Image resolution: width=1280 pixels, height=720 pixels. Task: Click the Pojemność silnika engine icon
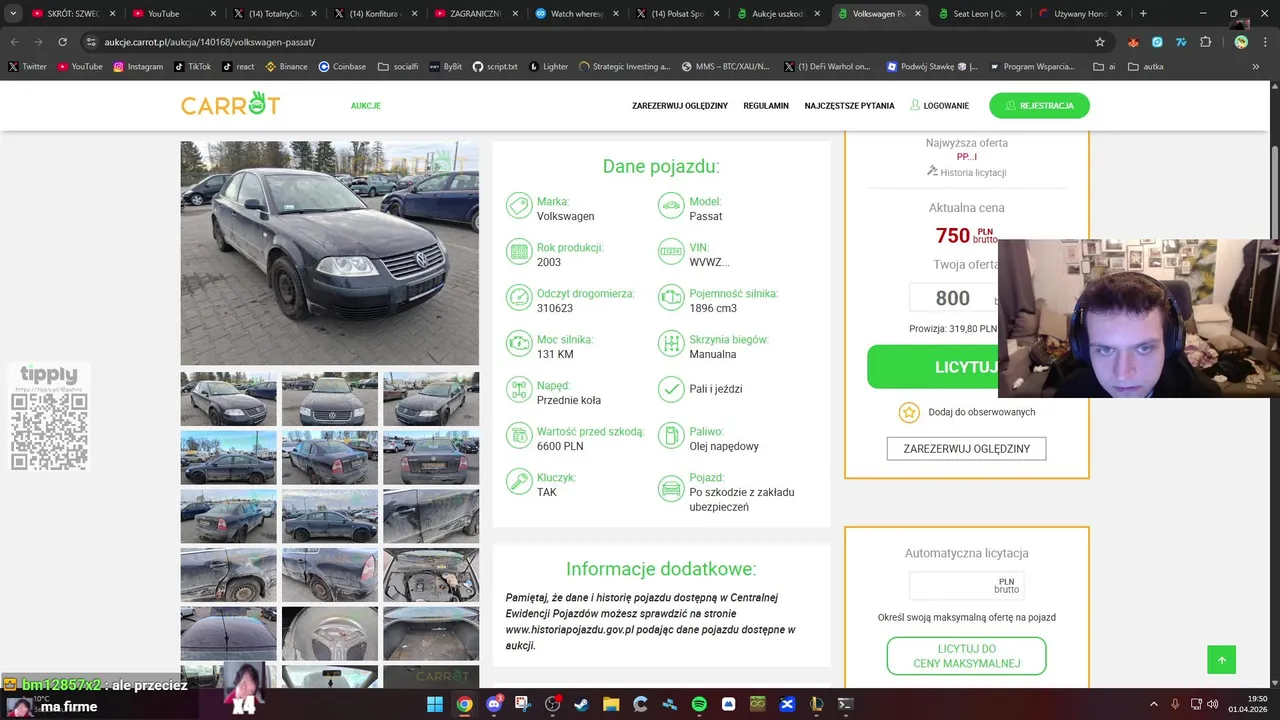coord(671,298)
